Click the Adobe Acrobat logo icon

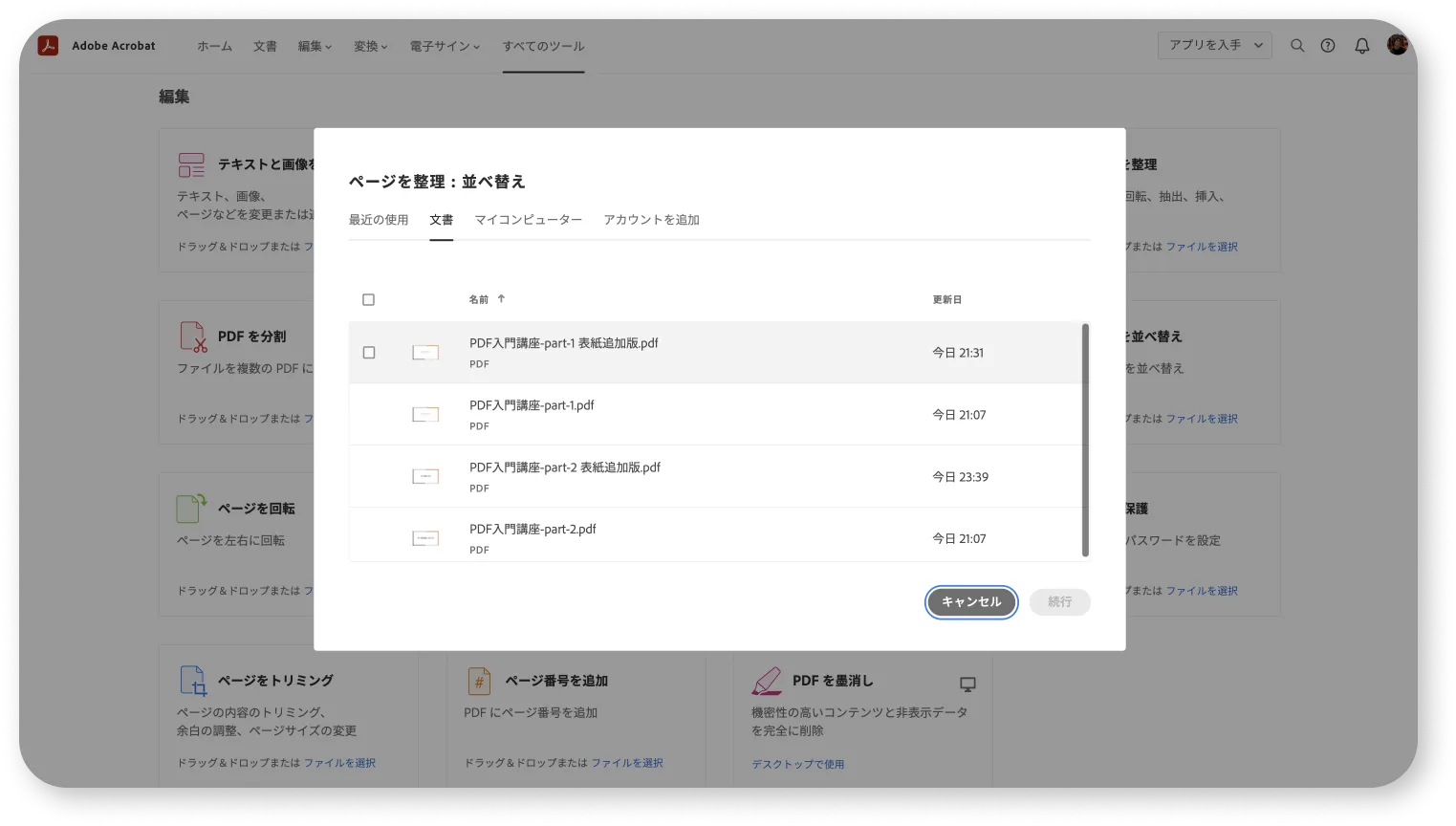(48, 45)
